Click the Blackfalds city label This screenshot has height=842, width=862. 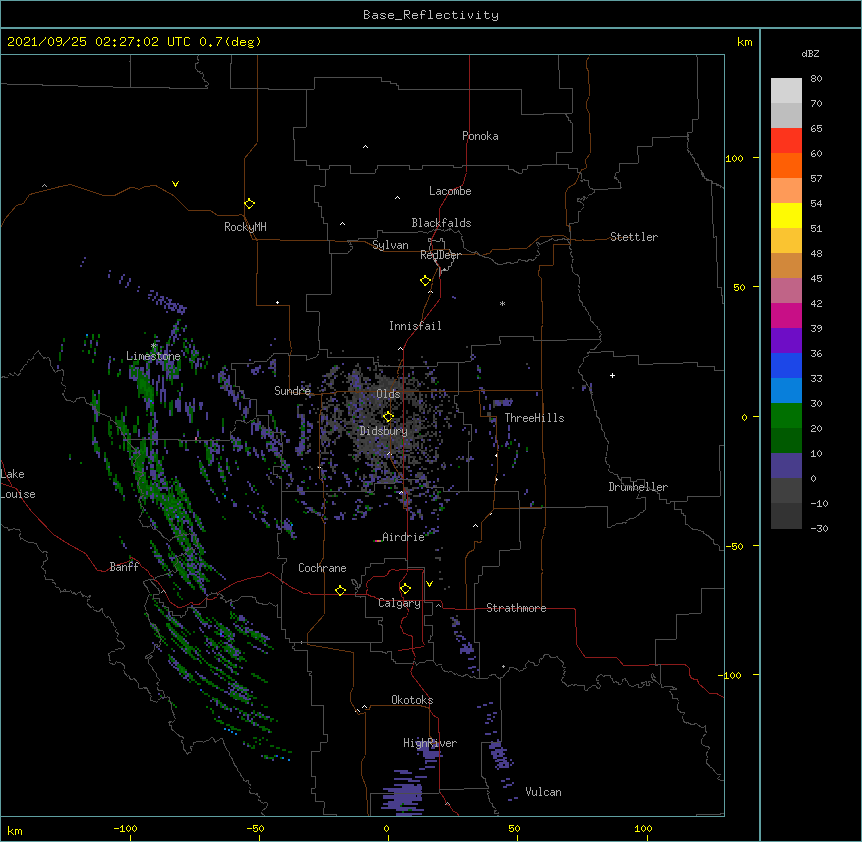441,223
